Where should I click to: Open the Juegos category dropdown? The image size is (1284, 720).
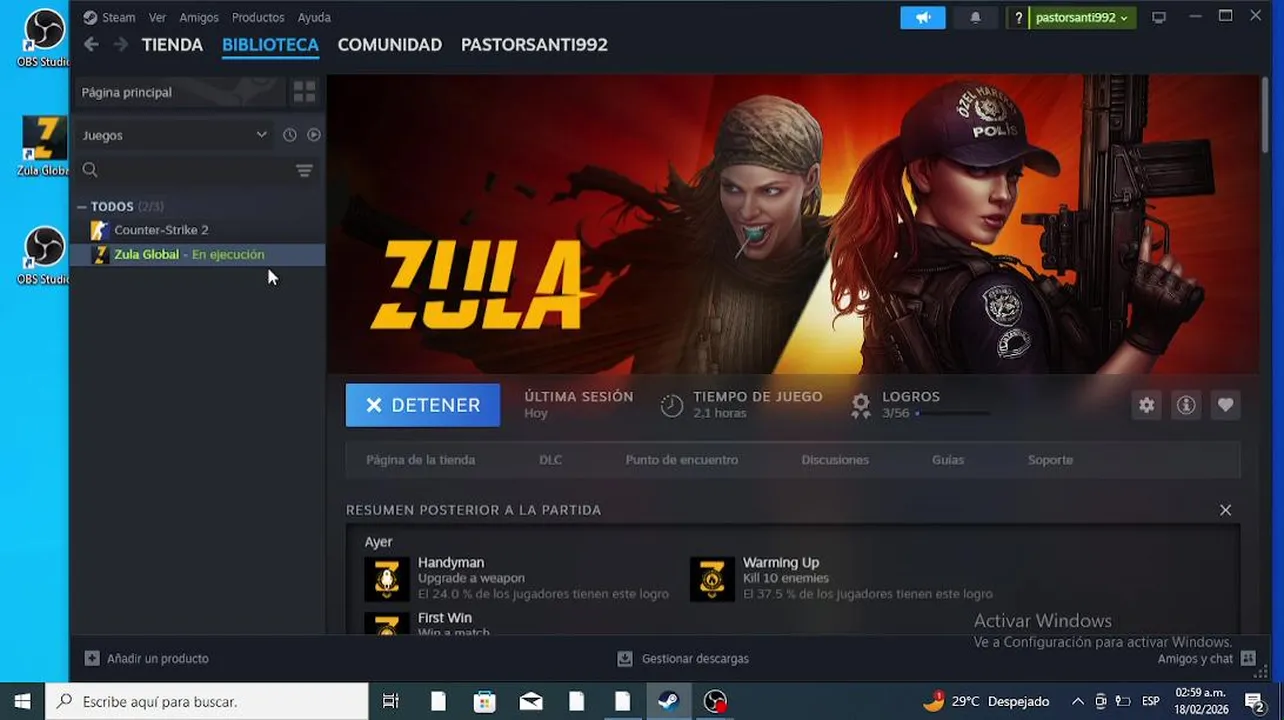coord(175,135)
